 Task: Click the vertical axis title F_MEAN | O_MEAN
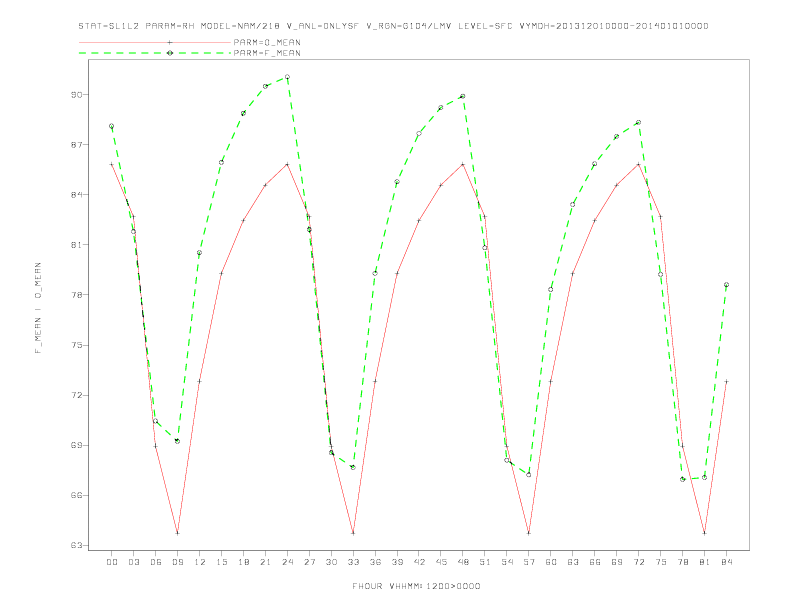pos(38,308)
